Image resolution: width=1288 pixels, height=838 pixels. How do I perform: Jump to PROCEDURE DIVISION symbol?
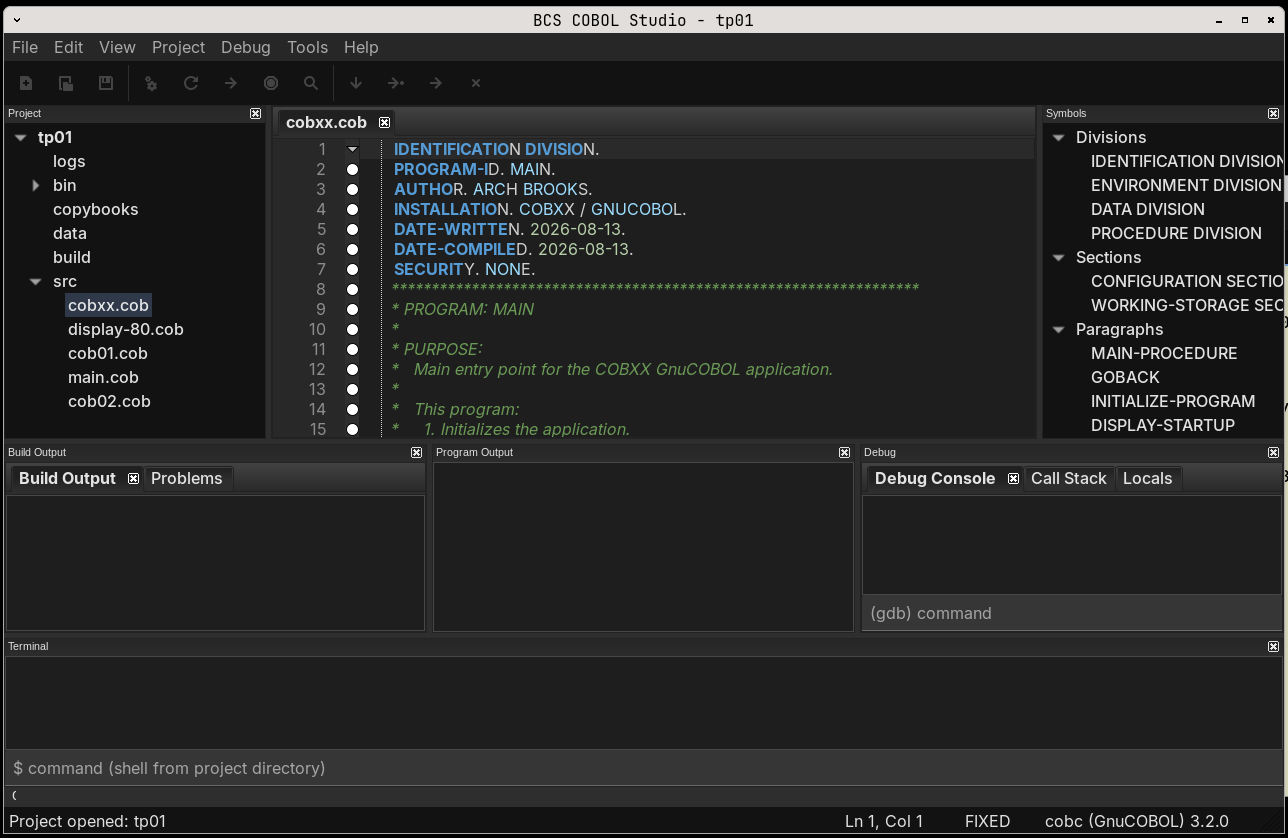coord(1176,234)
